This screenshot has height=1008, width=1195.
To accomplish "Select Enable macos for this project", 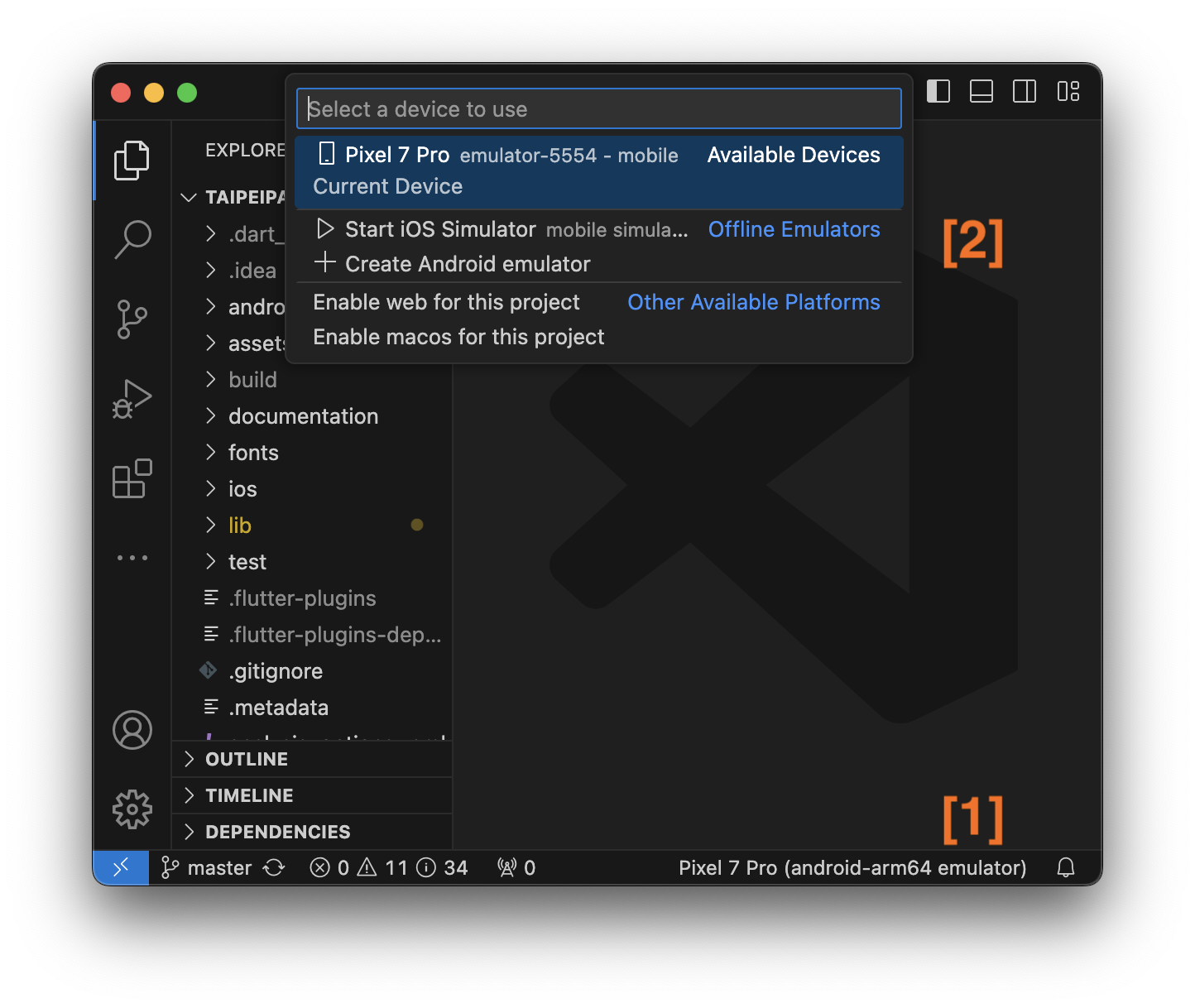I will tap(599, 337).
